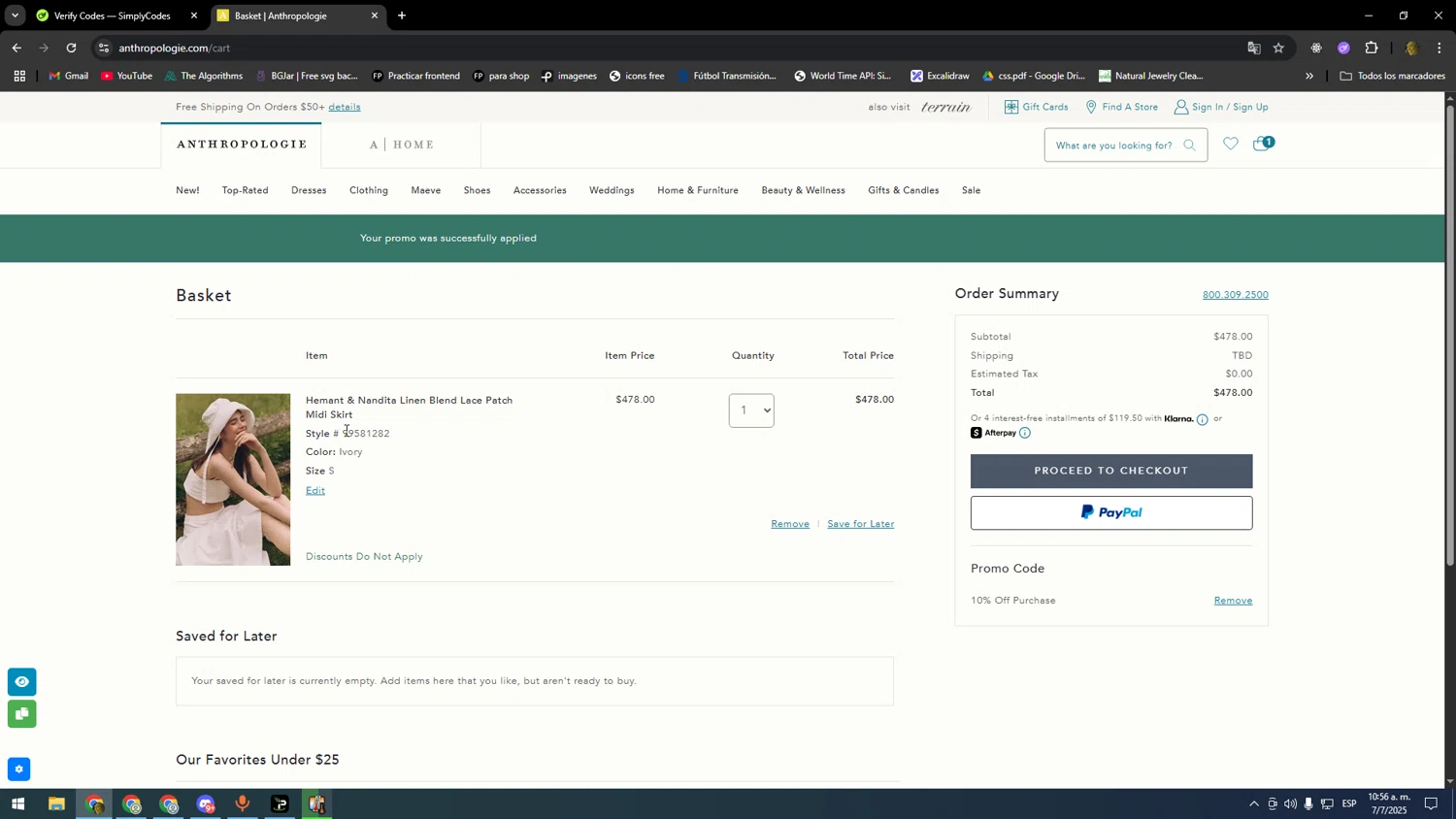Screen dimensions: 1456x819
Task: Expand more bookmarks chevron
Action: pos(1308,76)
